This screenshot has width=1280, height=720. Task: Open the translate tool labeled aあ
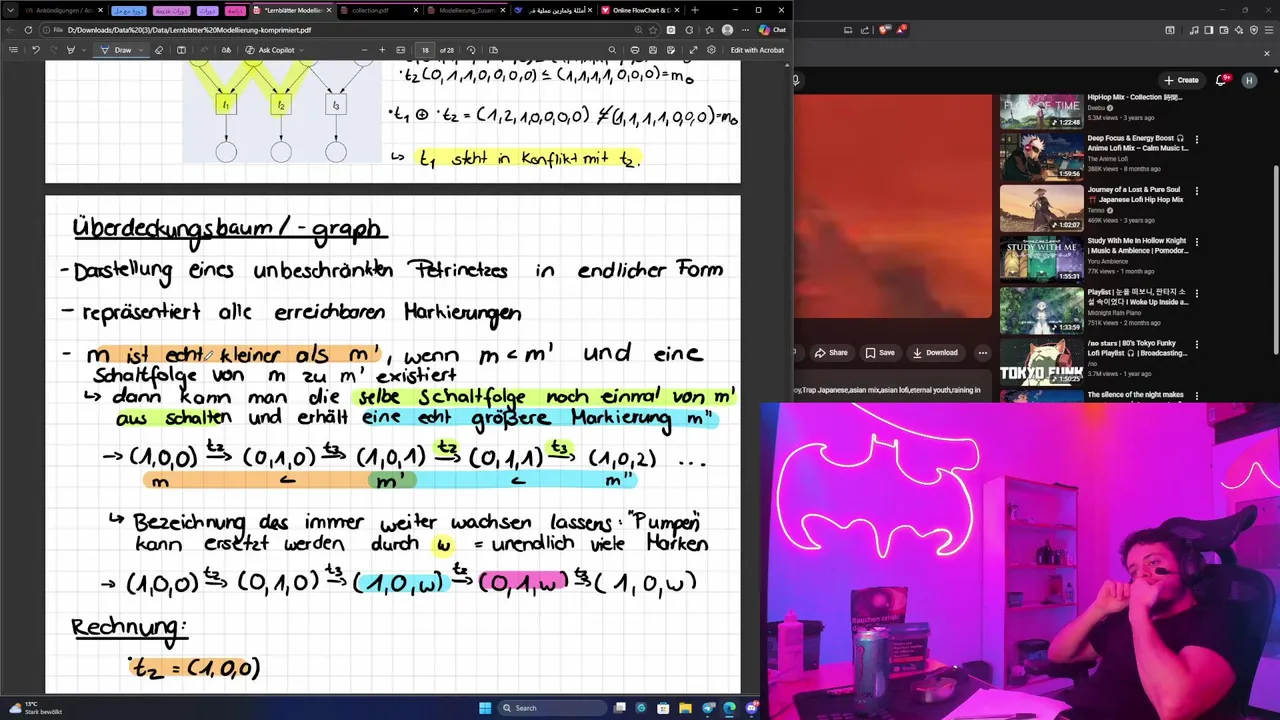(226, 50)
